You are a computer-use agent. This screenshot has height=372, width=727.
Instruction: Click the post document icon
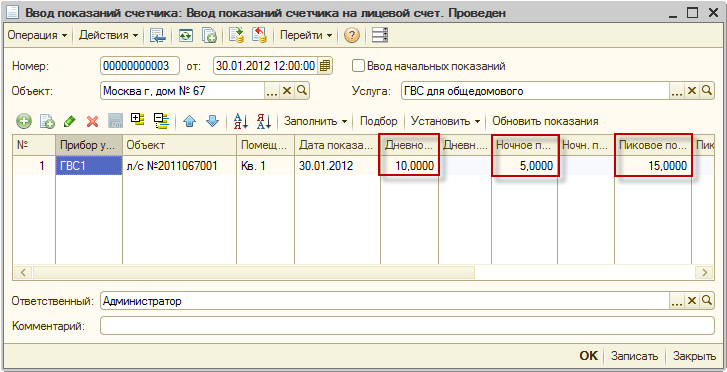click(x=236, y=36)
